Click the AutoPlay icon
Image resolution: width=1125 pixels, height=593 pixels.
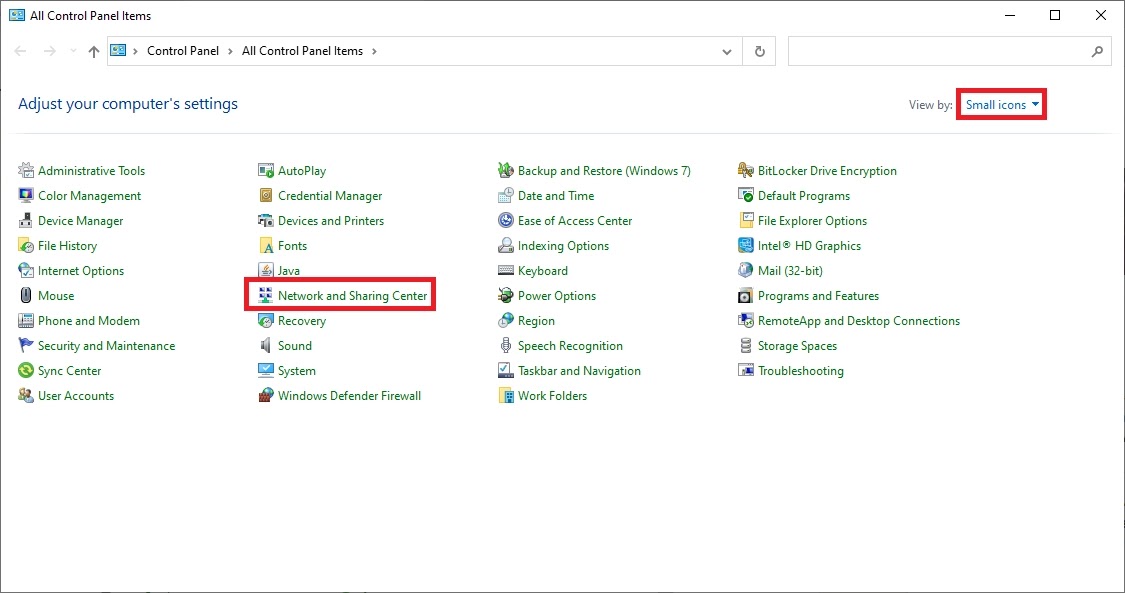tap(266, 171)
